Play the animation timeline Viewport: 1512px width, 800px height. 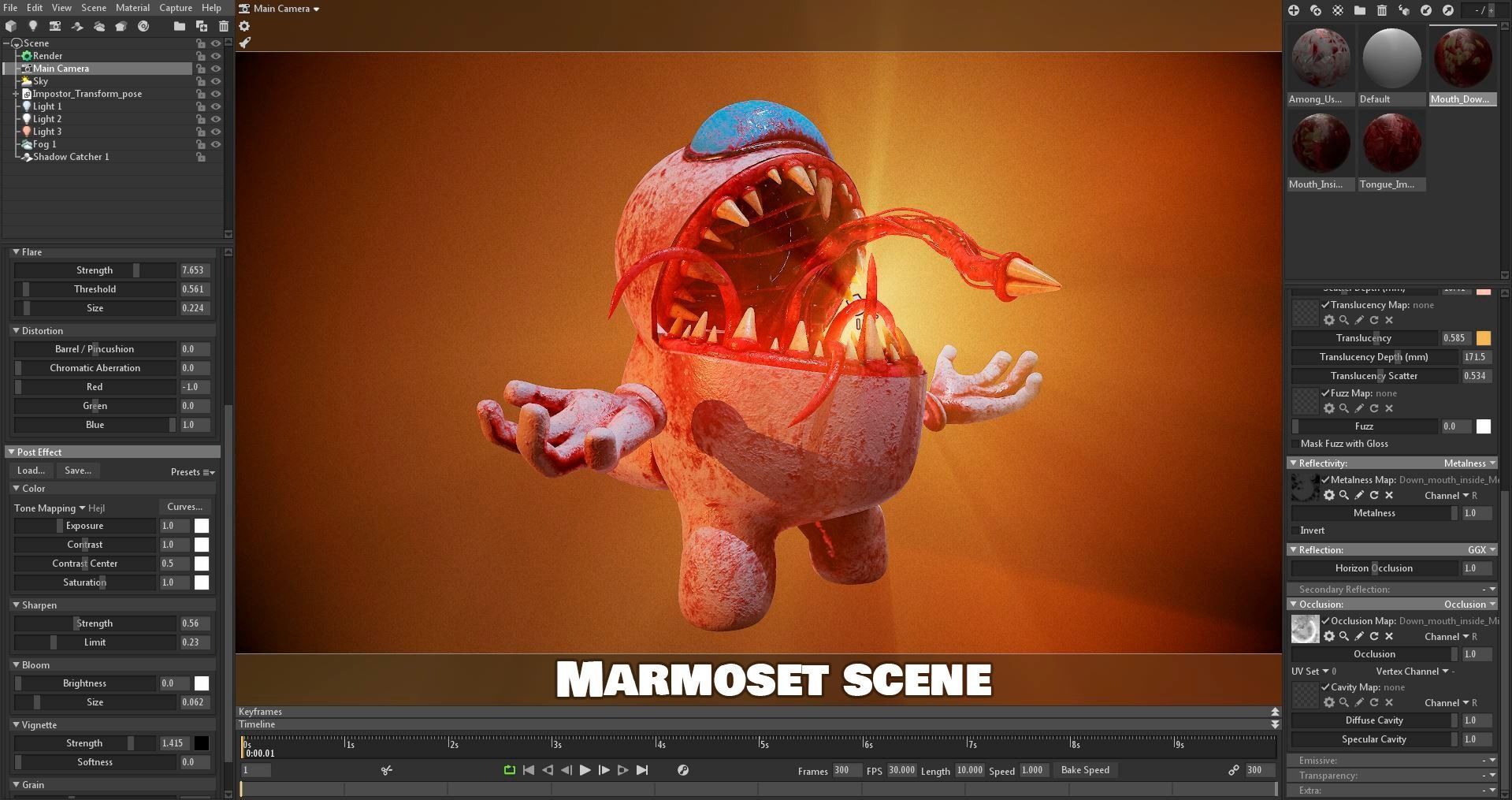(585, 770)
